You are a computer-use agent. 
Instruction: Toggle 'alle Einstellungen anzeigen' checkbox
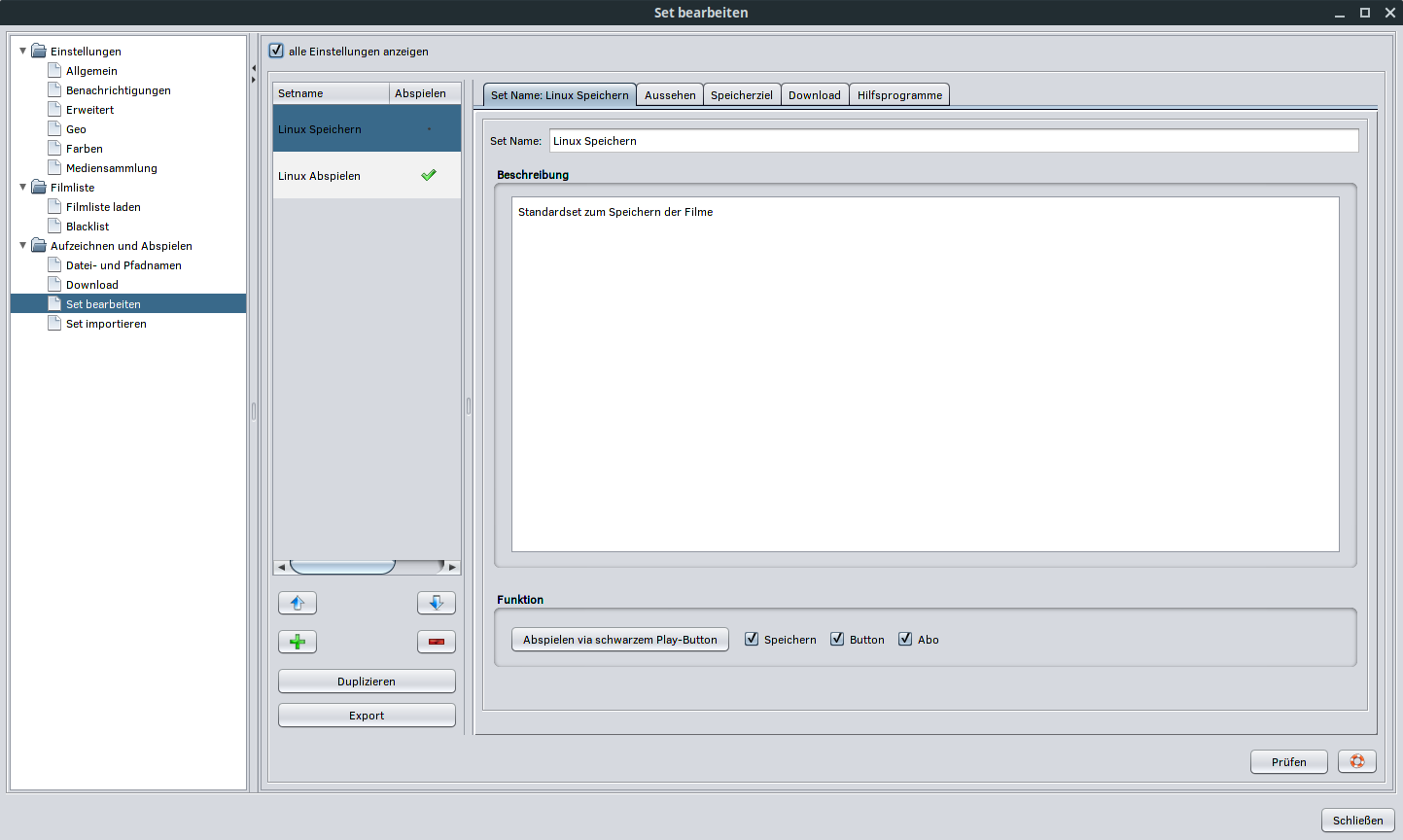tap(276, 51)
